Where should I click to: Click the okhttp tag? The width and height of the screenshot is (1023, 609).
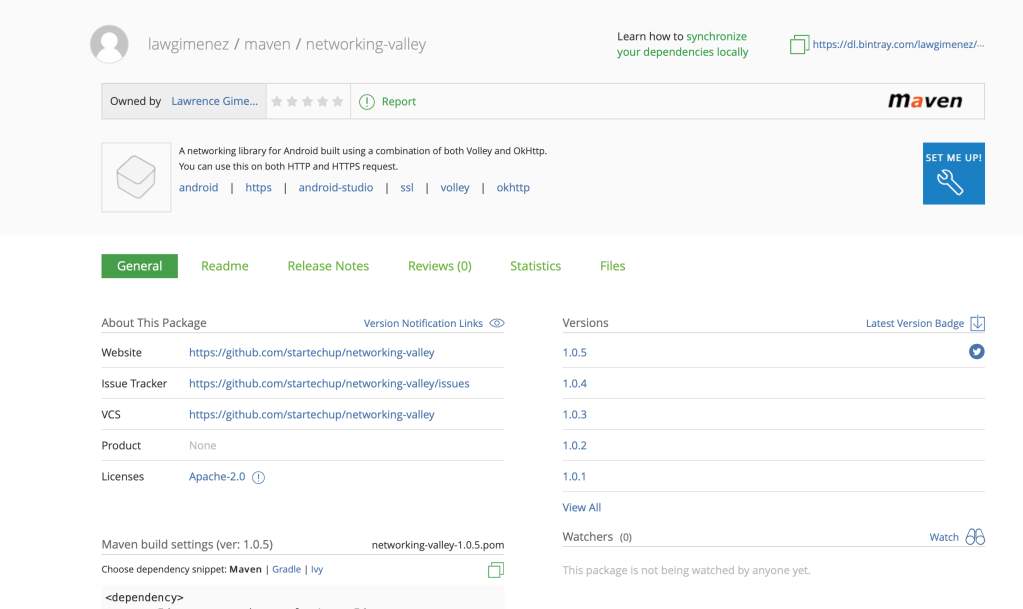513,187
